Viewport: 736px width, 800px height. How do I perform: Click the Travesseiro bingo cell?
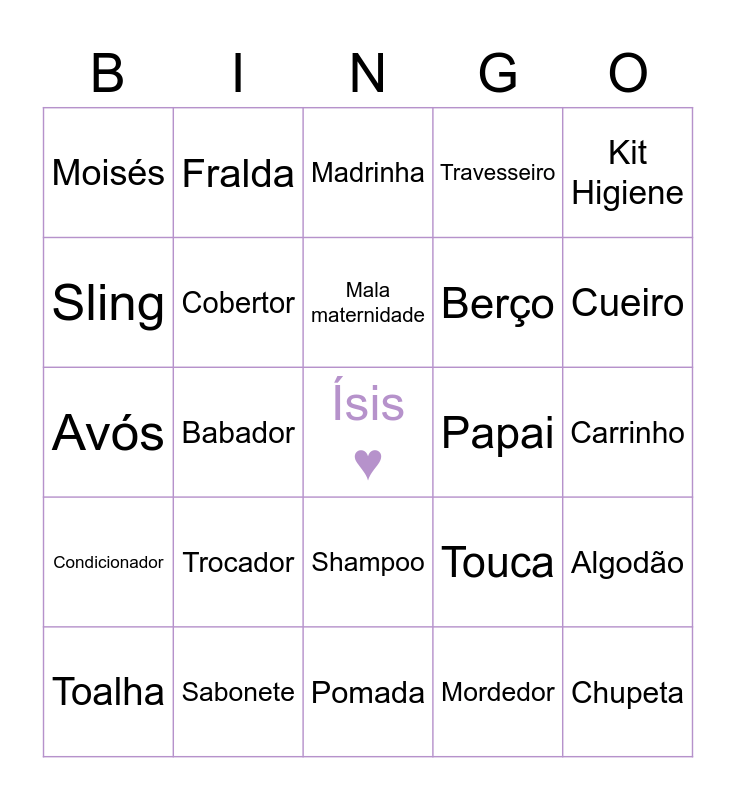coord(498,173)
